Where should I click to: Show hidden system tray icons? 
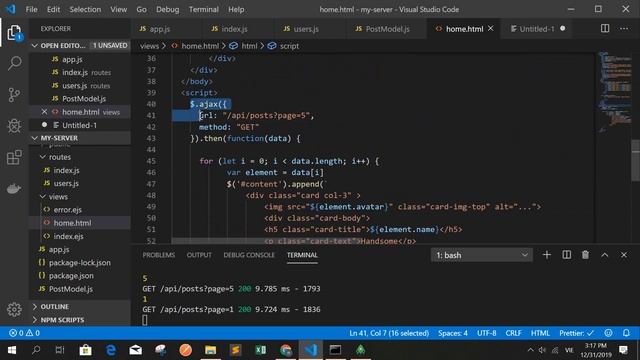[x=530, y=350]
